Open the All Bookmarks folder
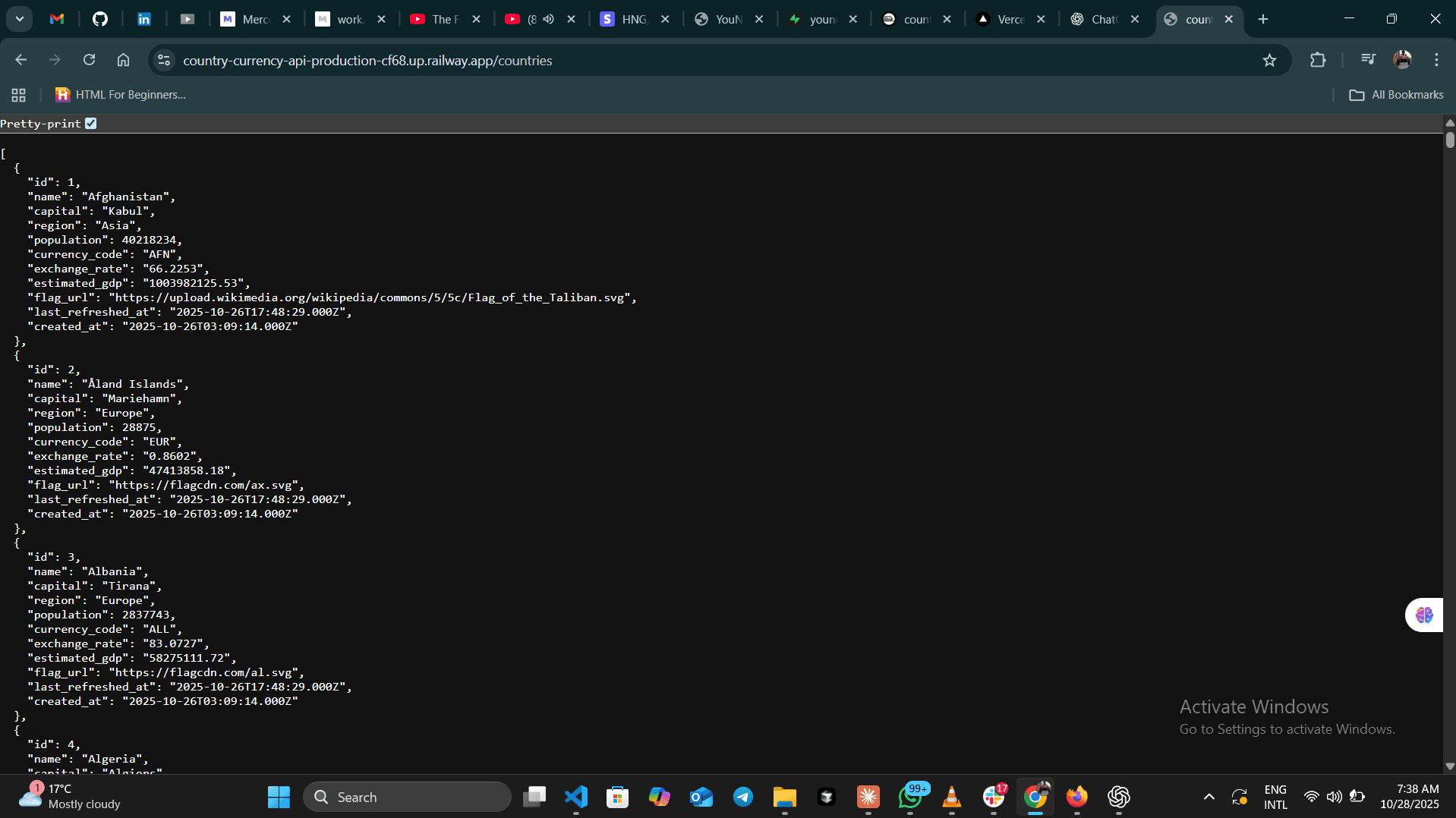This screenshot has width=1456, height=818. 1396,95
